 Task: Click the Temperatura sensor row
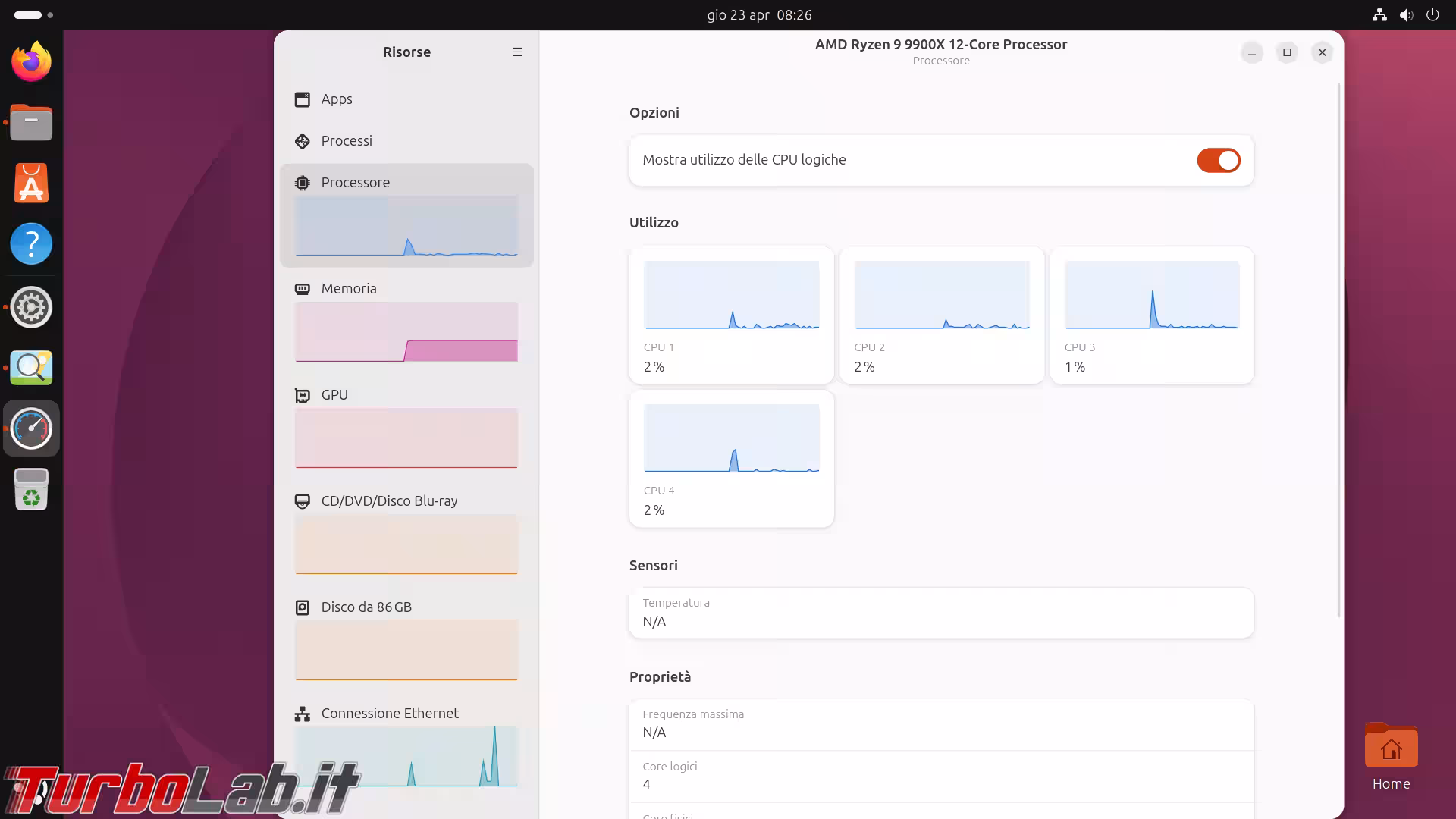click(940, 613)
